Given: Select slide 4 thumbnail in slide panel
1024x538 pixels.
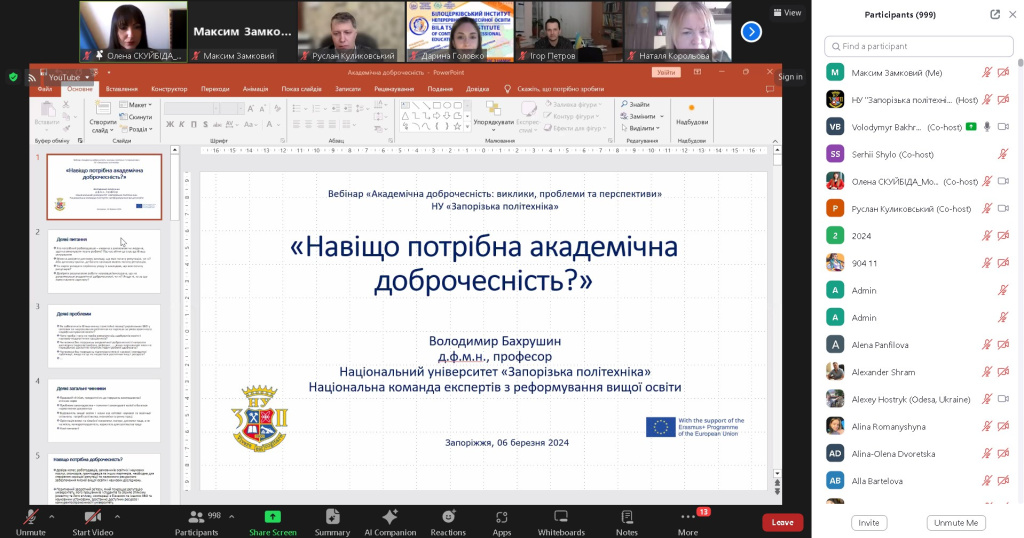Looking at the screenshot, I should (x=104, y=411).
